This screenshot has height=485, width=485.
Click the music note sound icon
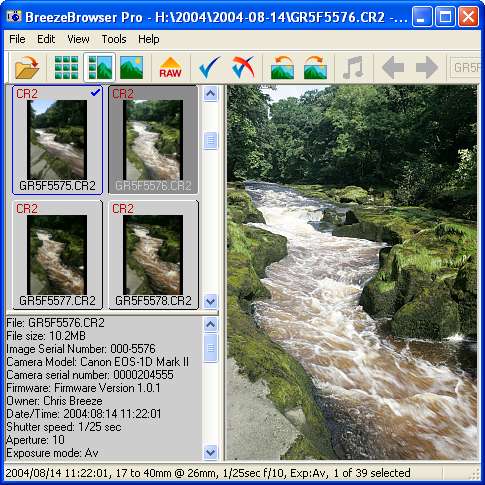(x=353, y=67)
